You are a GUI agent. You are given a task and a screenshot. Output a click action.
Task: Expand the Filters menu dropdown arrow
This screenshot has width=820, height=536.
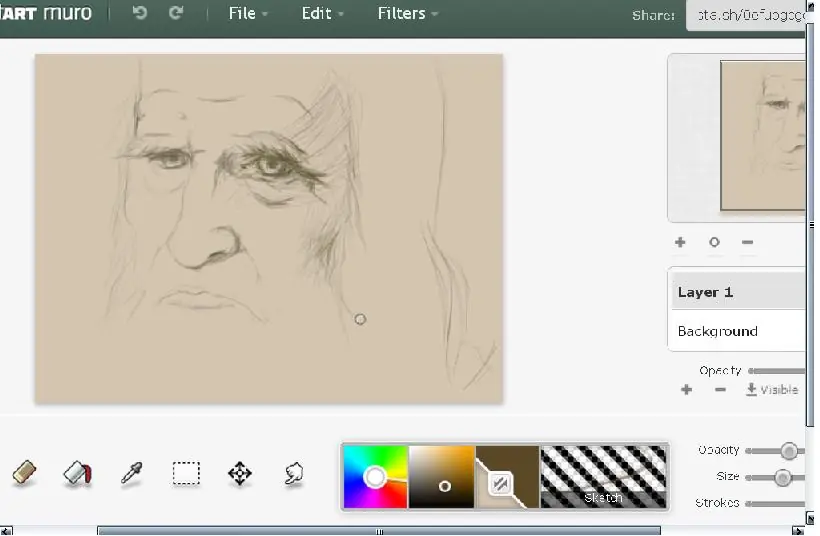(435, 15)
